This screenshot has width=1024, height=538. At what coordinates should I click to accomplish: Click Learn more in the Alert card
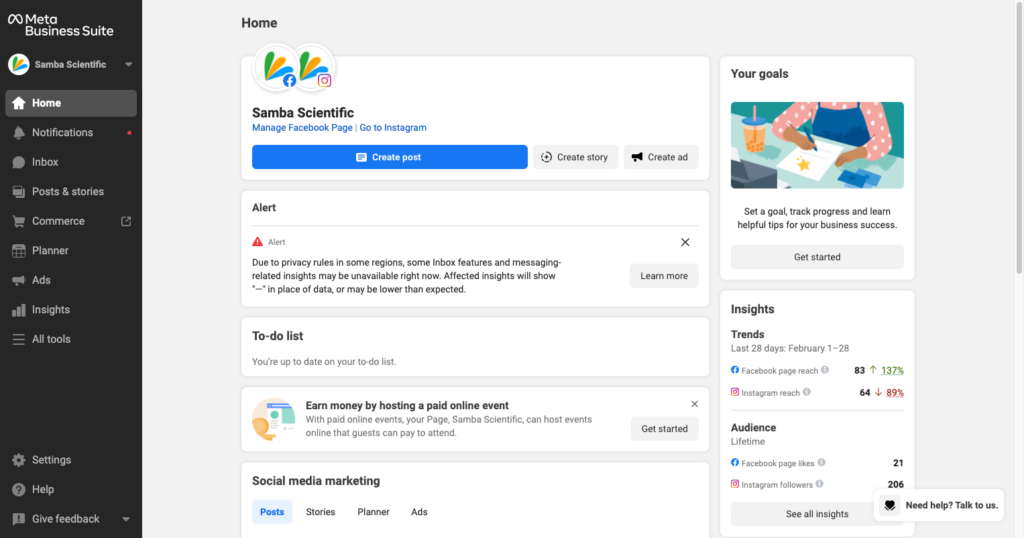(664, 276)
